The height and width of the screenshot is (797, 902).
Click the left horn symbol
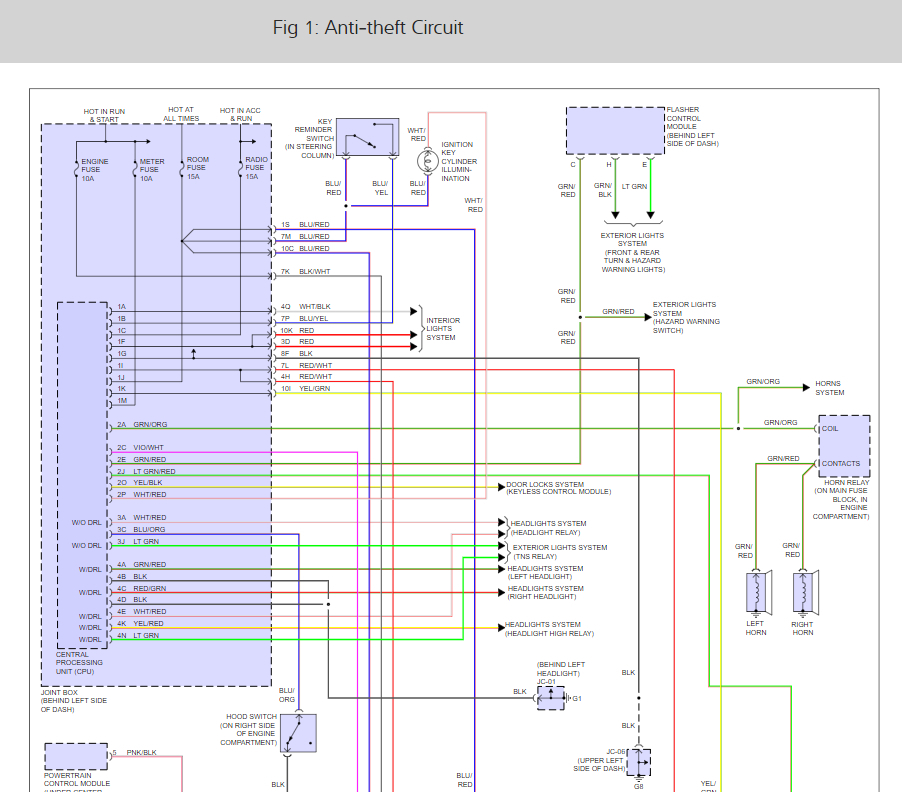758,592
